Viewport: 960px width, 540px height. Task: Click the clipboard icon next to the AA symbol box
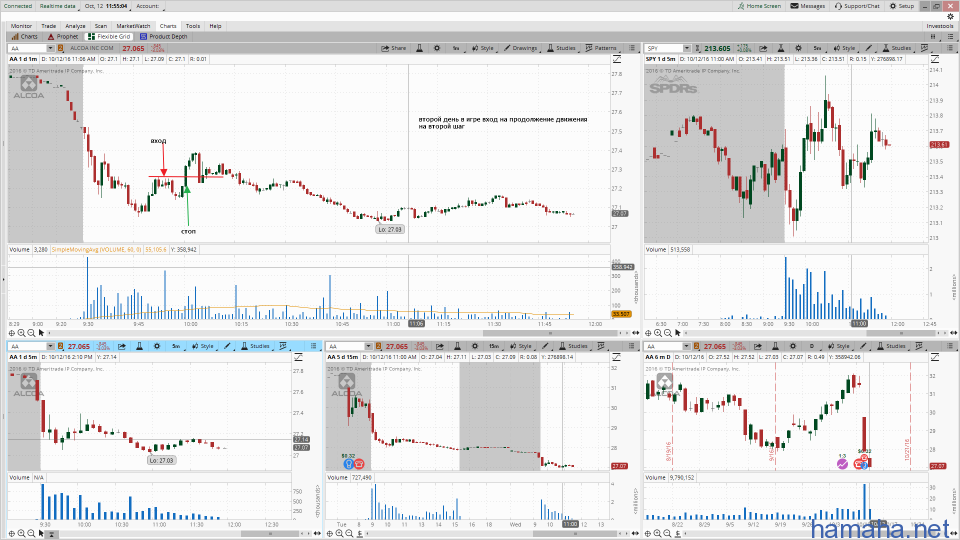click(x=61, y=48)
